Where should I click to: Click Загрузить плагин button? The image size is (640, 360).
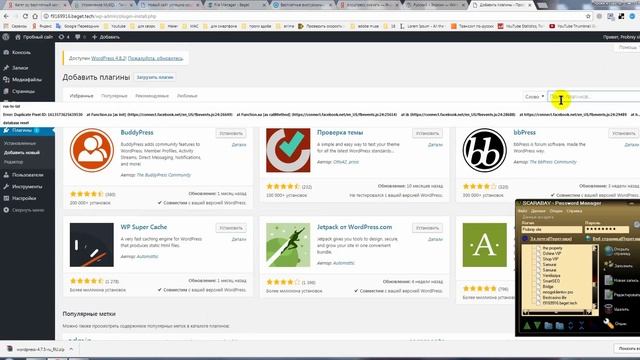155,77
